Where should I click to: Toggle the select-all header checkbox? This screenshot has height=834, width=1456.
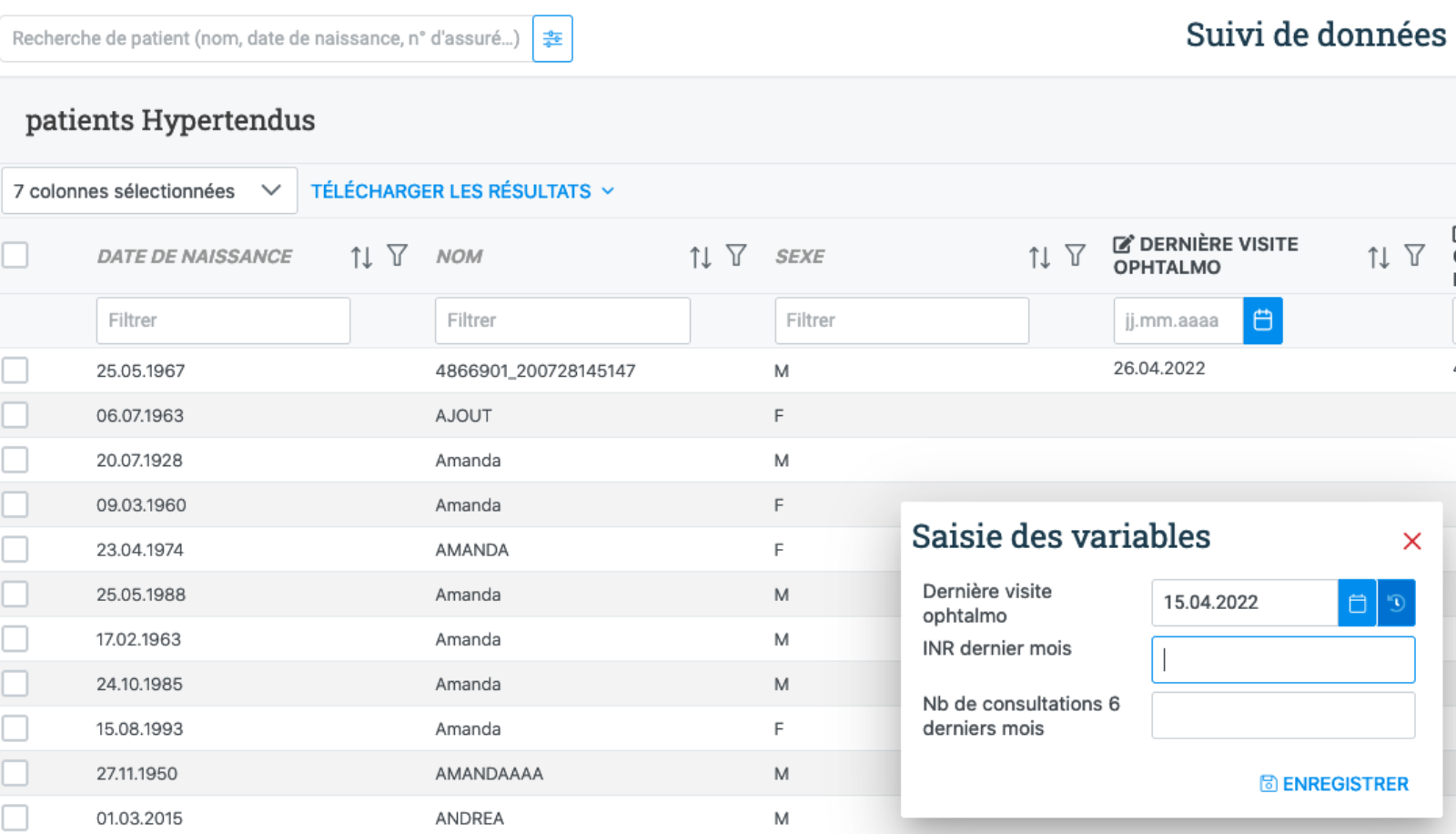(x=15, y=255)
